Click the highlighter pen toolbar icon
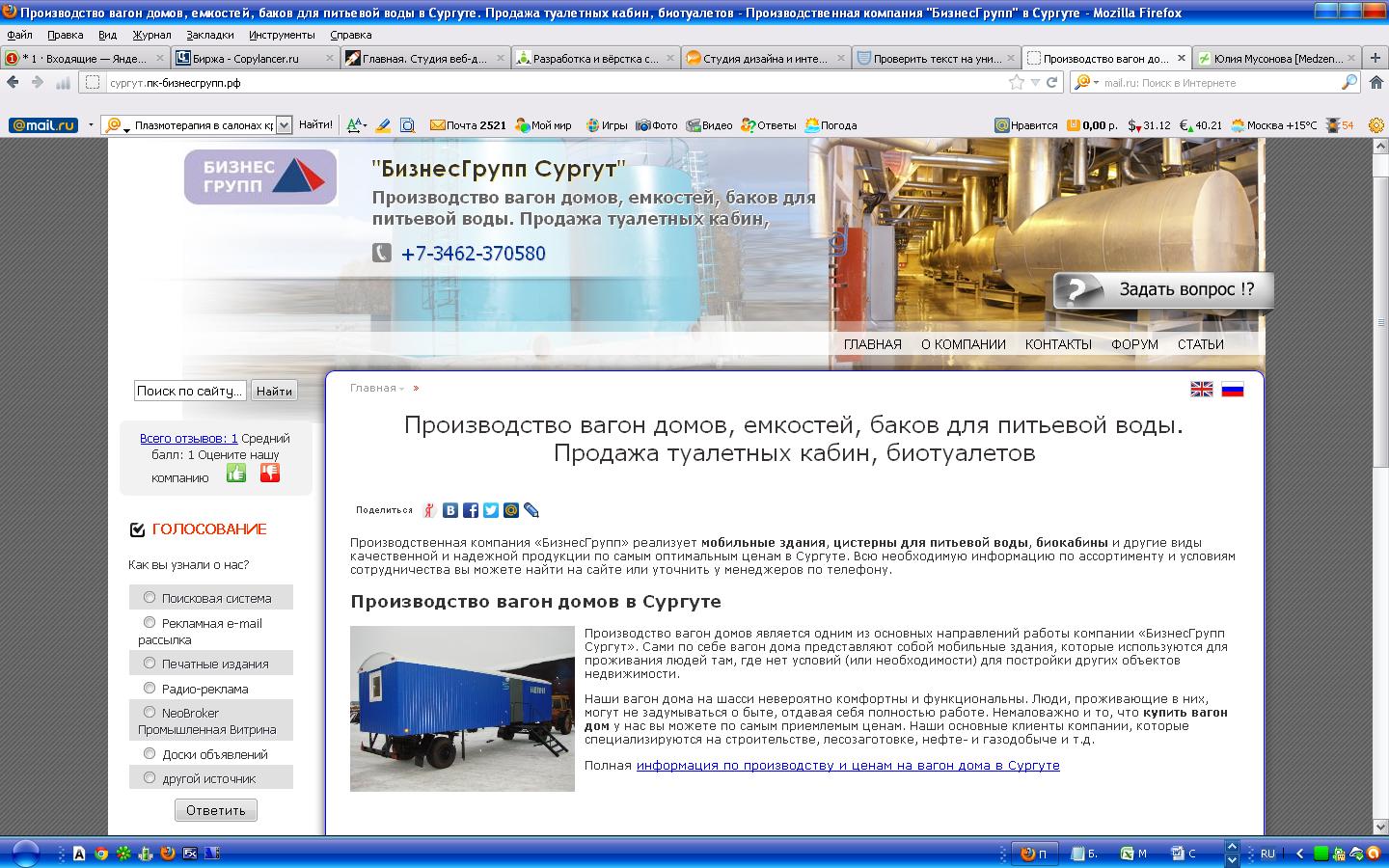 tap(383, 125)
